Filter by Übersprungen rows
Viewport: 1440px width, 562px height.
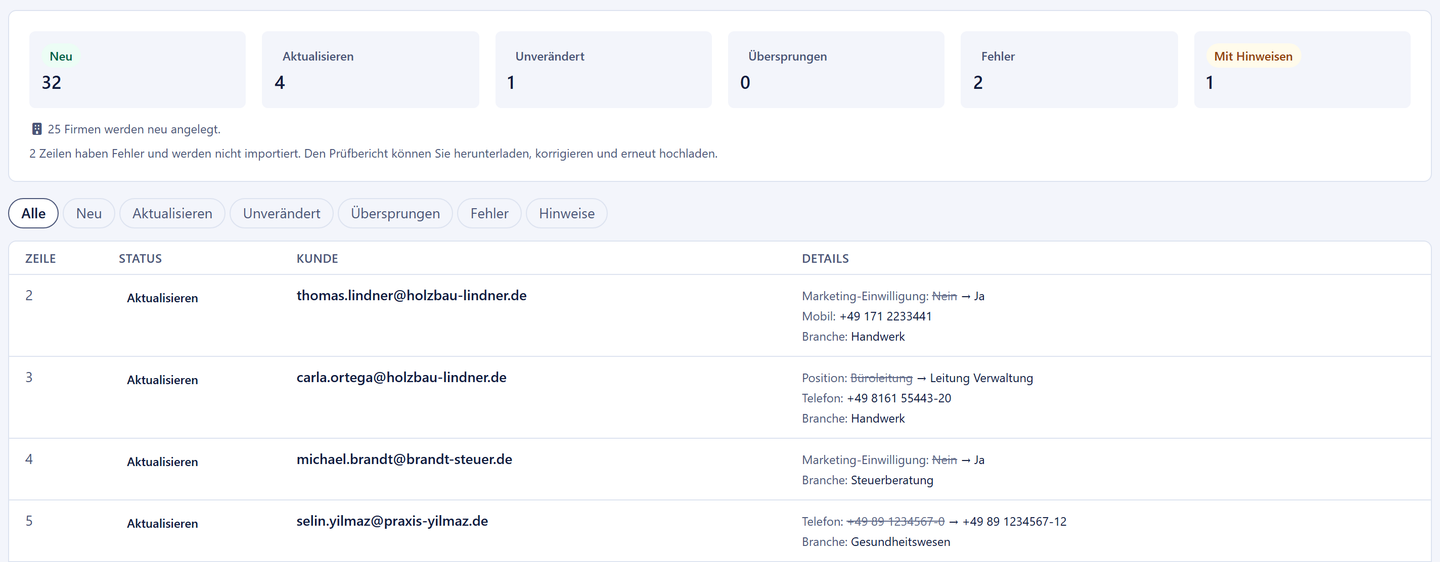395,213
